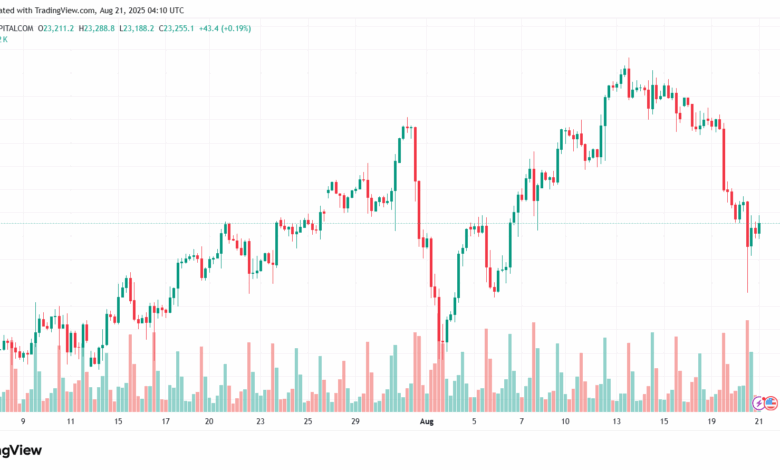Click the volume indicator value below symbol
This screenshot has width=780, height=470.
click(x=3, y=40)
